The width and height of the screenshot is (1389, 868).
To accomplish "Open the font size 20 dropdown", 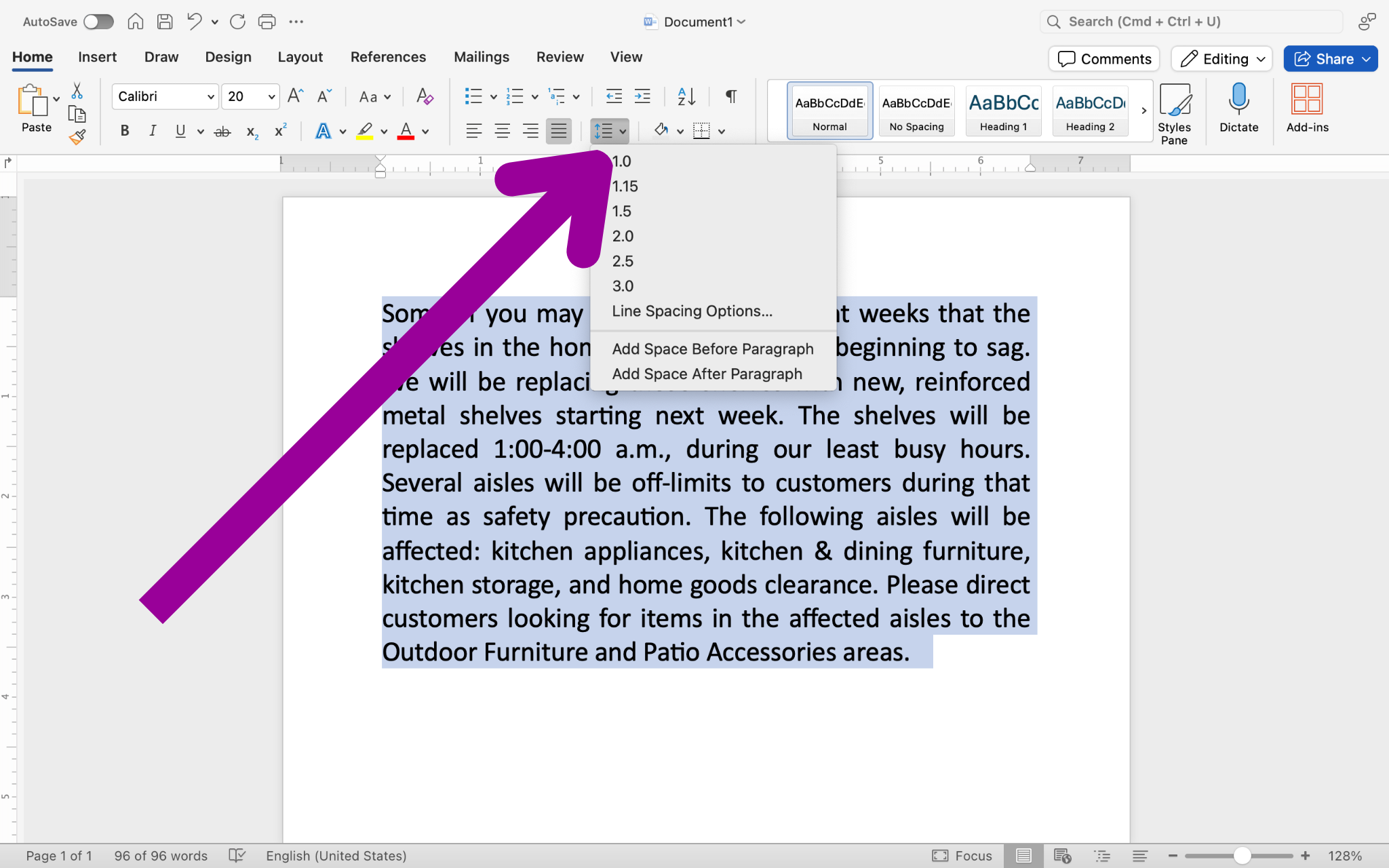I will (x=271, y=97).
